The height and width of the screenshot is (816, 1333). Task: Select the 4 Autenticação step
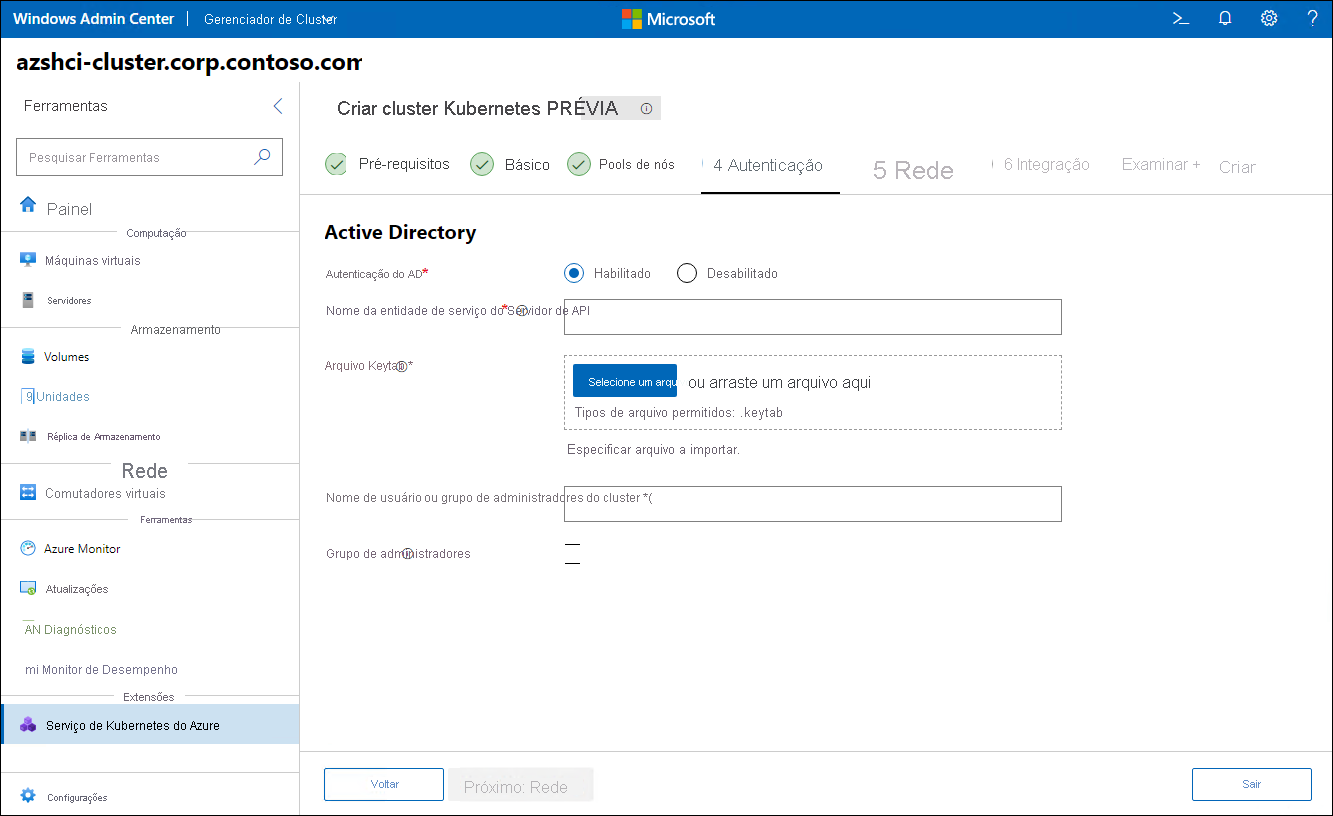point(768,165)
